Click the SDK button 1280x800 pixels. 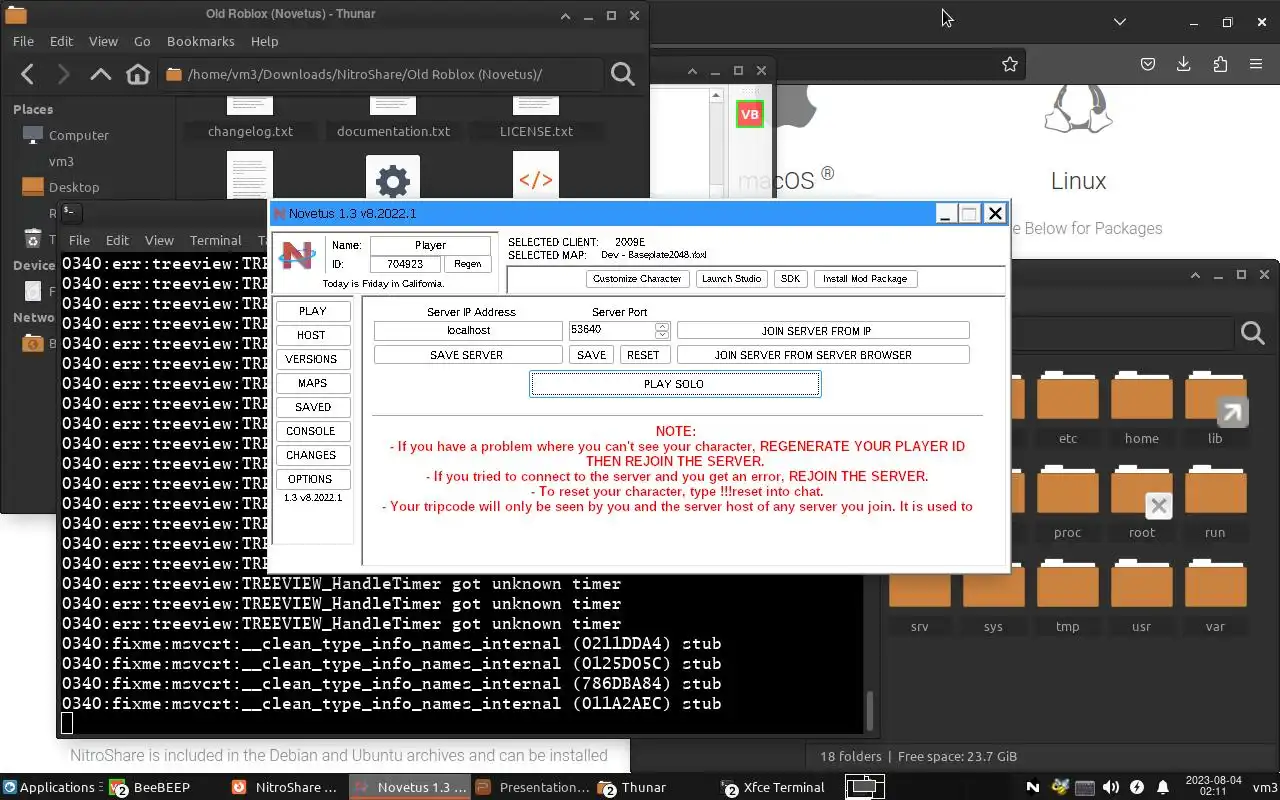(790, 279)
